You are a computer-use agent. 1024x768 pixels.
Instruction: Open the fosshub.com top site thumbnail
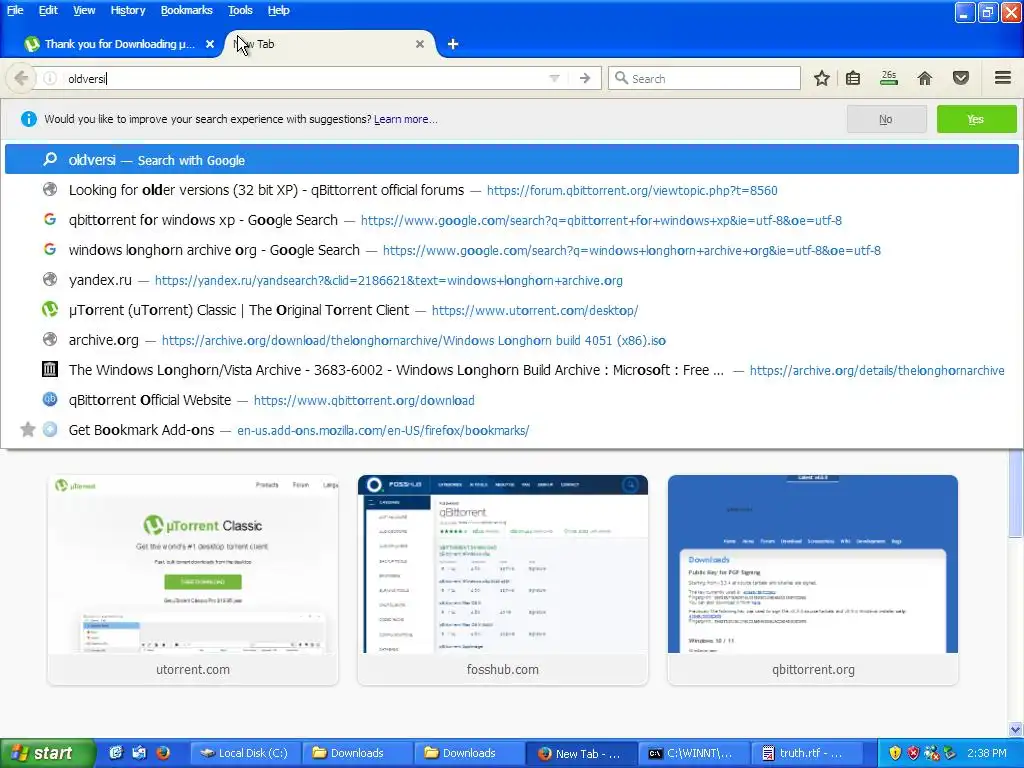click(503, 580)
